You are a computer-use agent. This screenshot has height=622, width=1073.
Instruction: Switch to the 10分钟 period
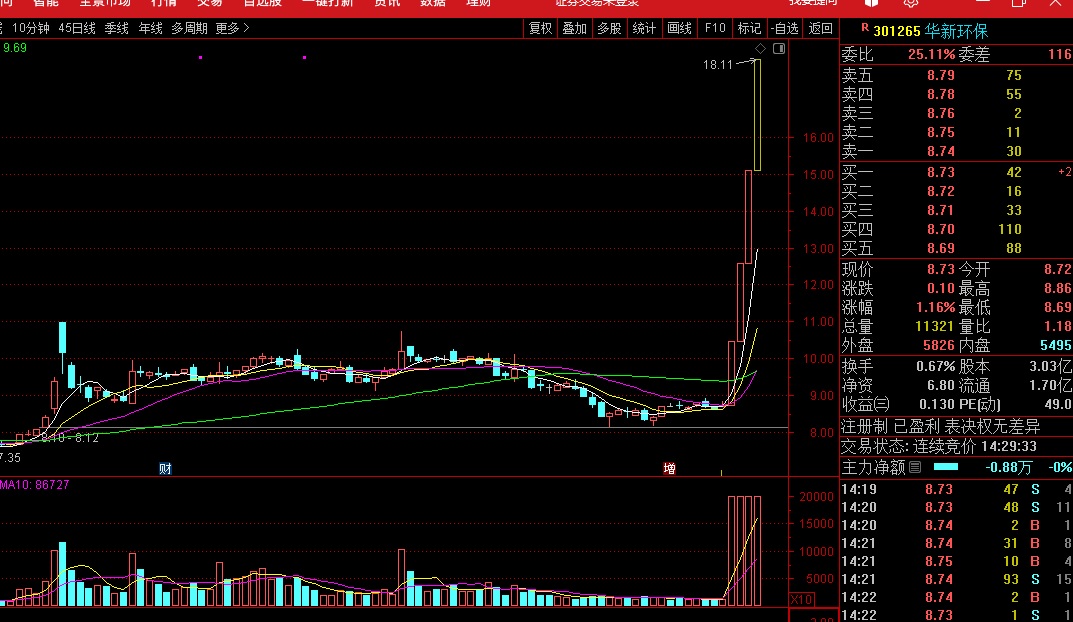pos(31,28)
